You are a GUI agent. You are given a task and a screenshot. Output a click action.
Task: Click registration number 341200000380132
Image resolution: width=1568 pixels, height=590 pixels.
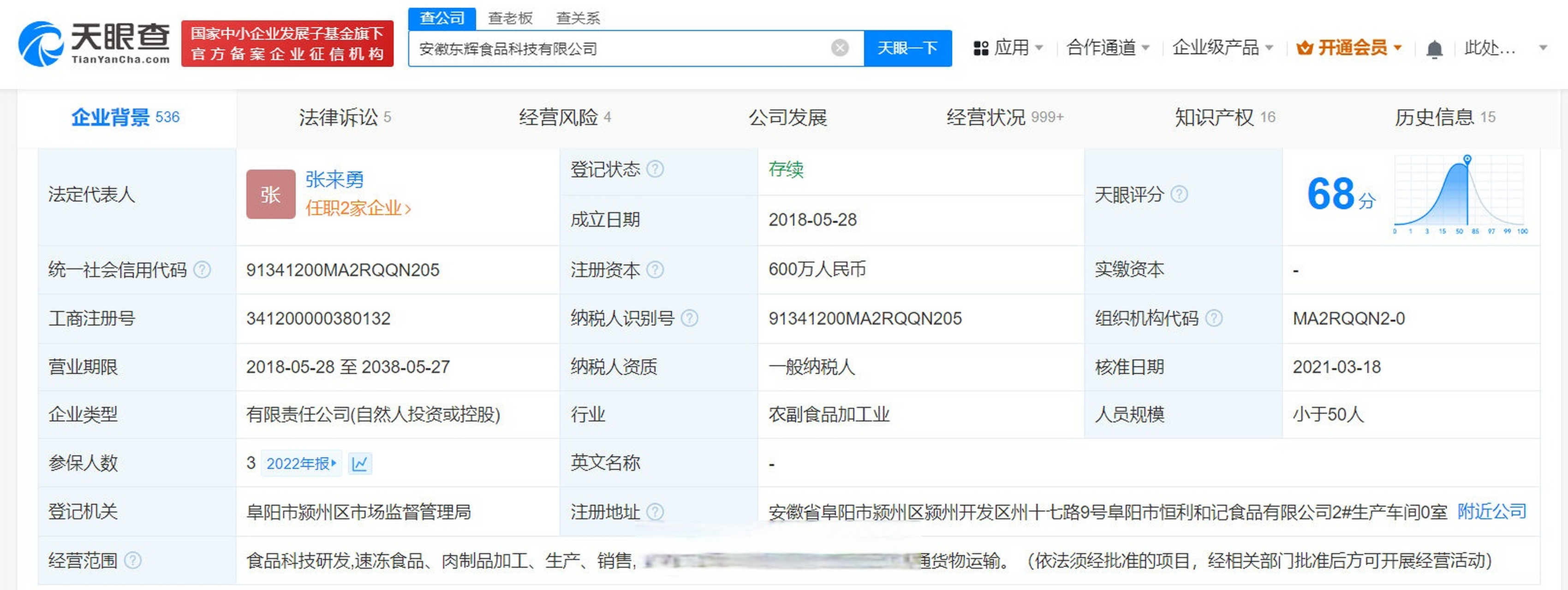pos(318,318)
